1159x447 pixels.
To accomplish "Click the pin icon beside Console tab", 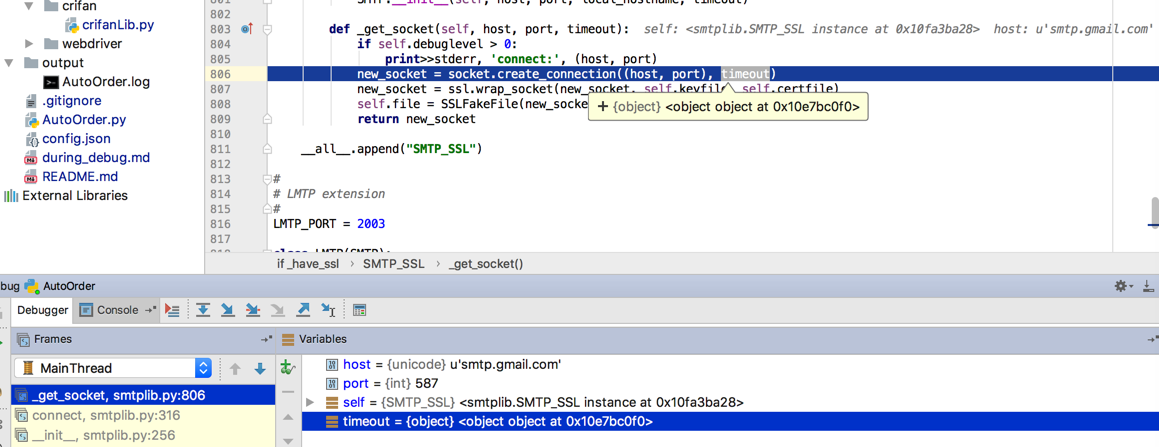I will click(x=150, y=310).
